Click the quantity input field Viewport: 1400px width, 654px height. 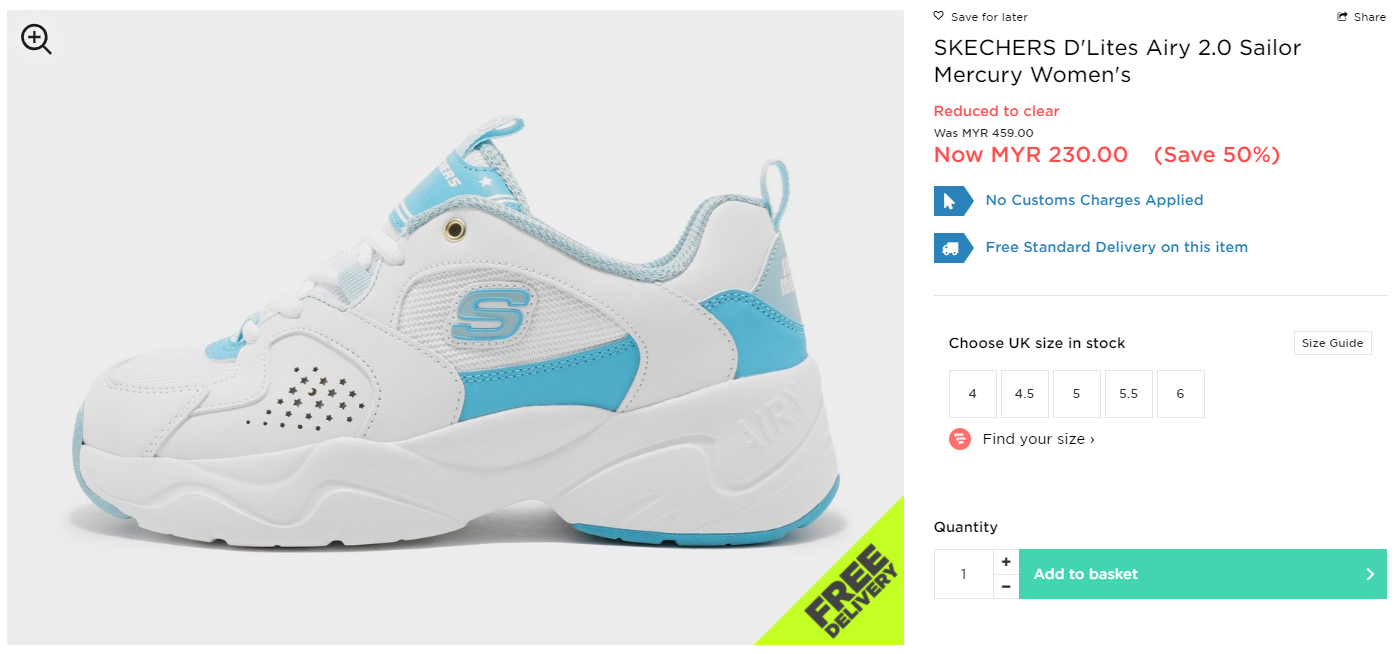[964, 574]
